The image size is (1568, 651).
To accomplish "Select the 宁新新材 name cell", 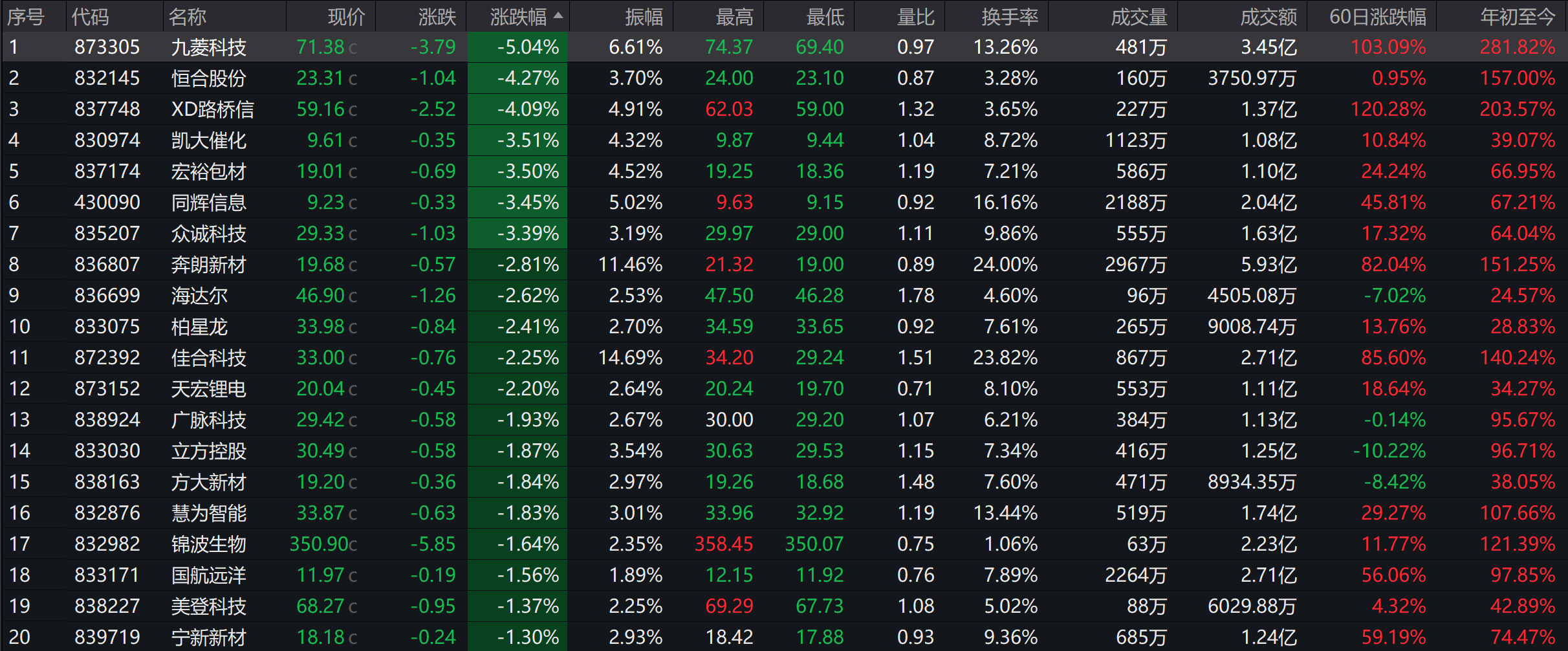I will 209,637.
